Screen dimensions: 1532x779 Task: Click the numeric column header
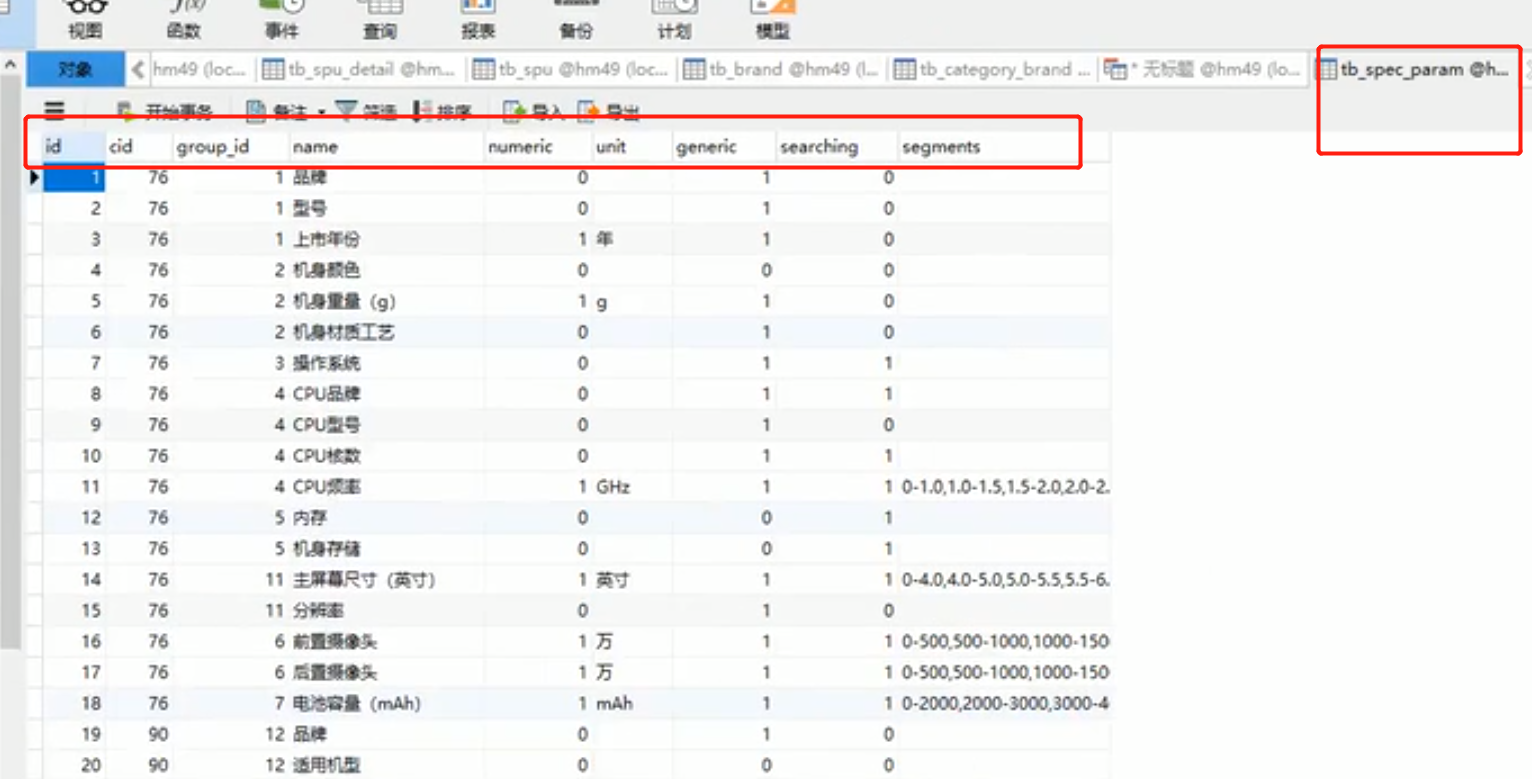point(538,146)
